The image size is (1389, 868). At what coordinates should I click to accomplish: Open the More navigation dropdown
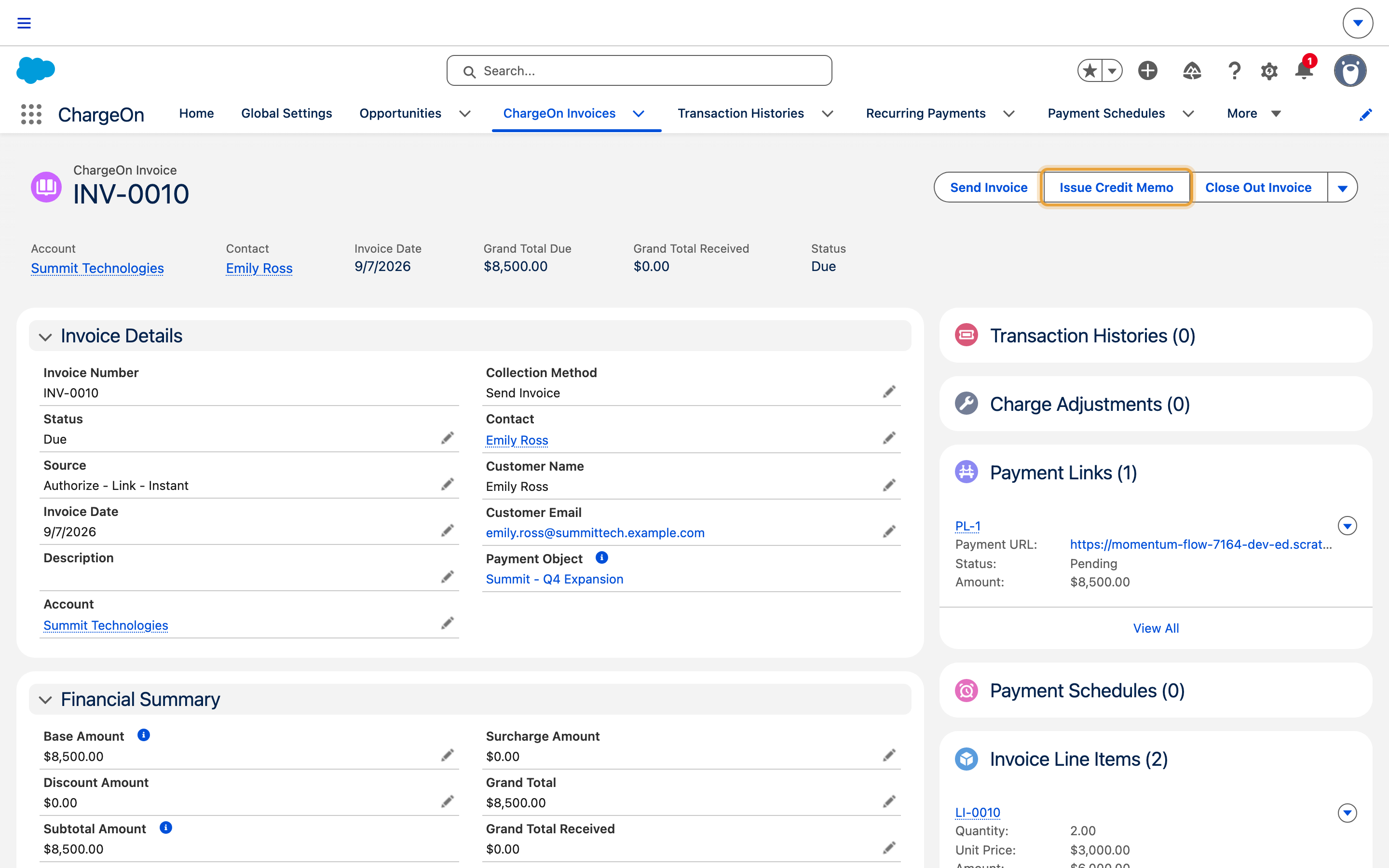pyautogui.click(x=1253, y=114)
